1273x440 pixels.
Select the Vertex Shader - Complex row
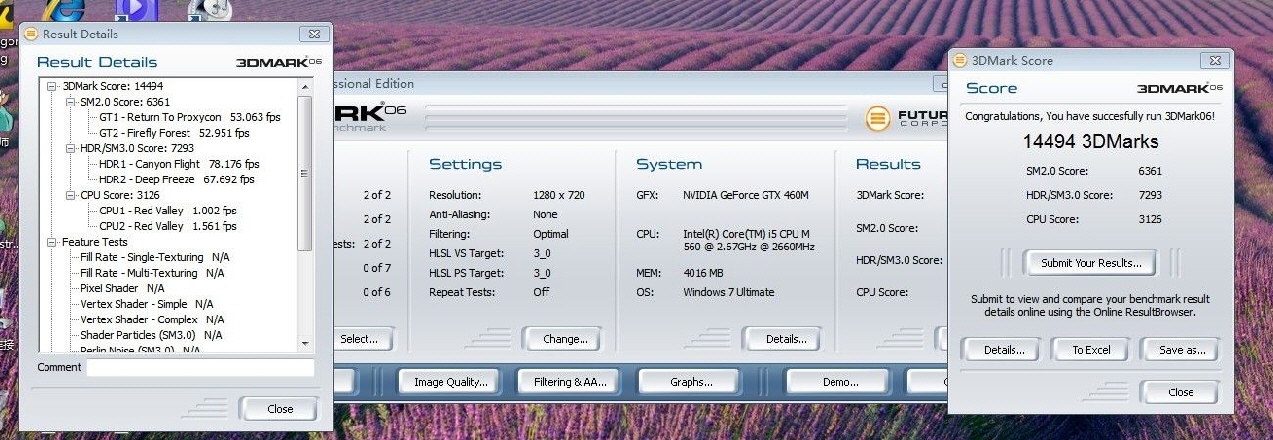pos(151,319)
